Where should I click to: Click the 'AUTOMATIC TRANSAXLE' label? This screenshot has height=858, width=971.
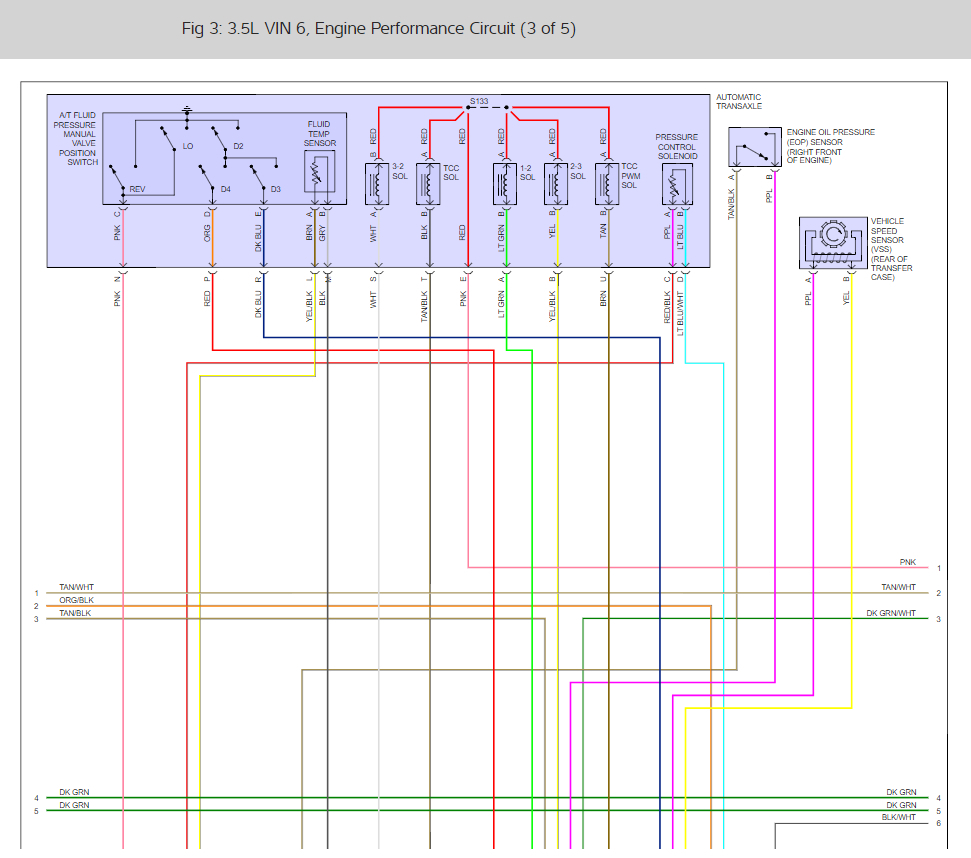tap(739, 102)
